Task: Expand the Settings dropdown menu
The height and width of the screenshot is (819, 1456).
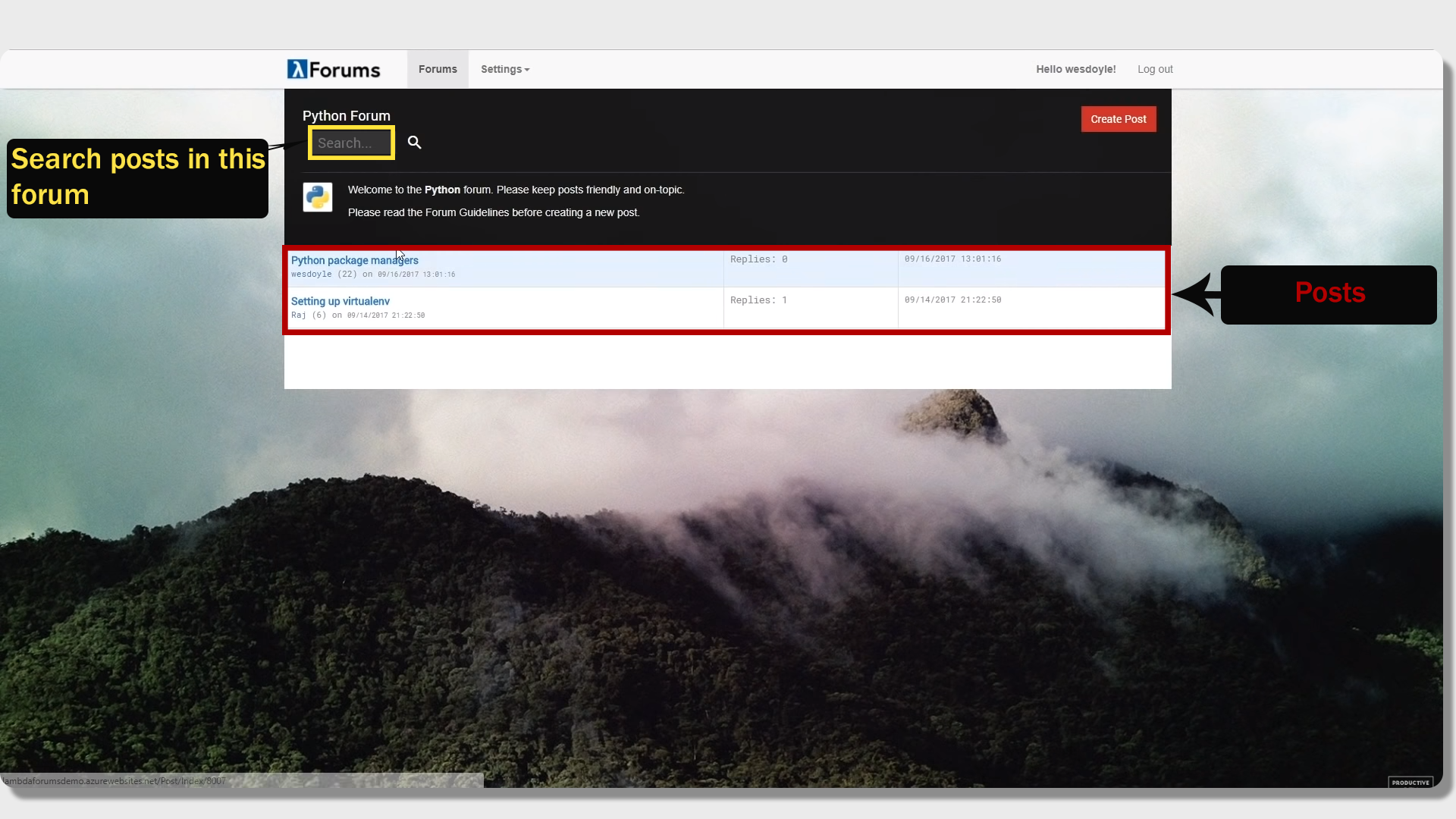Action: [505, 69]
